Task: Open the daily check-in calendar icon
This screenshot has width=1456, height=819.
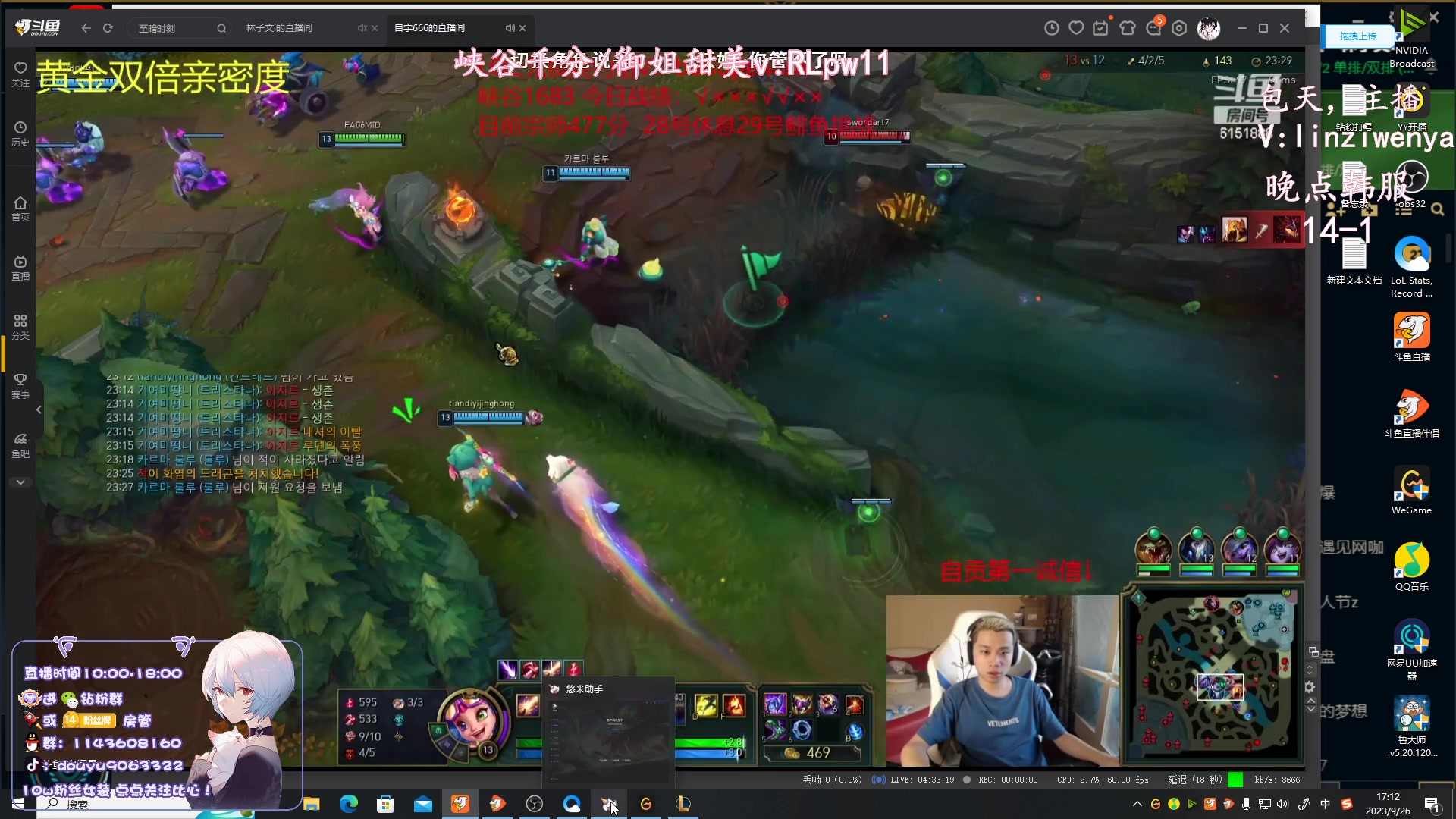Action: click(1100, 28)
